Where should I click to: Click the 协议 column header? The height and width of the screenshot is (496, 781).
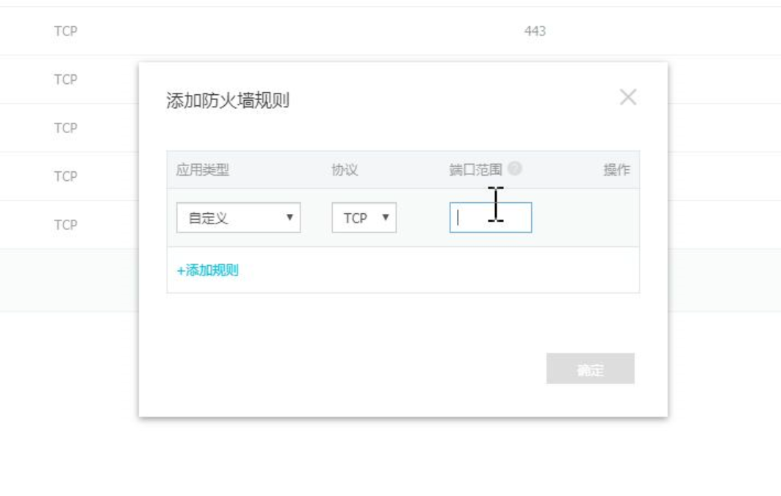(x=345, y=170)
